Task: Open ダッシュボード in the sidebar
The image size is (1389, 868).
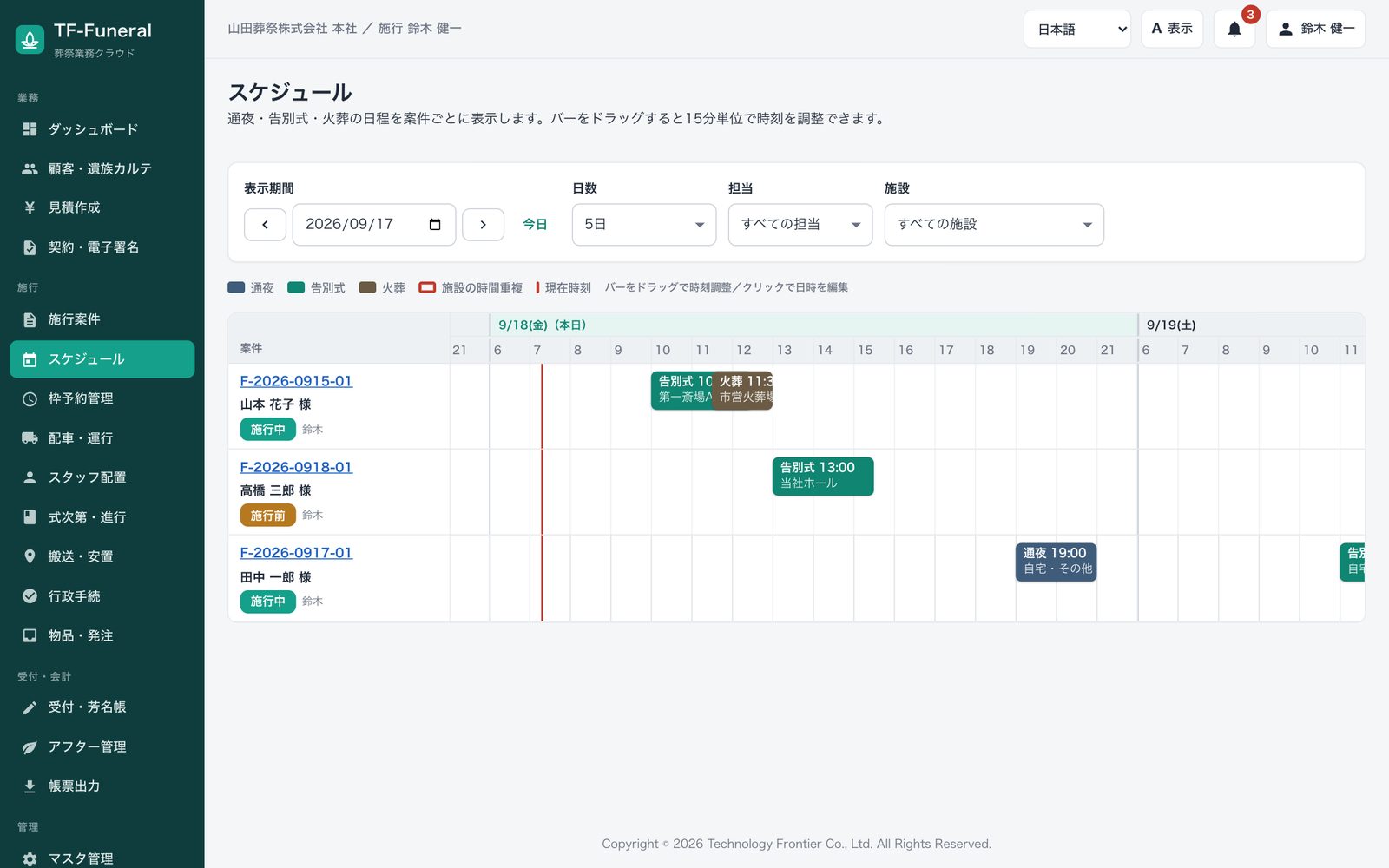Action: (x=102, y=129)
